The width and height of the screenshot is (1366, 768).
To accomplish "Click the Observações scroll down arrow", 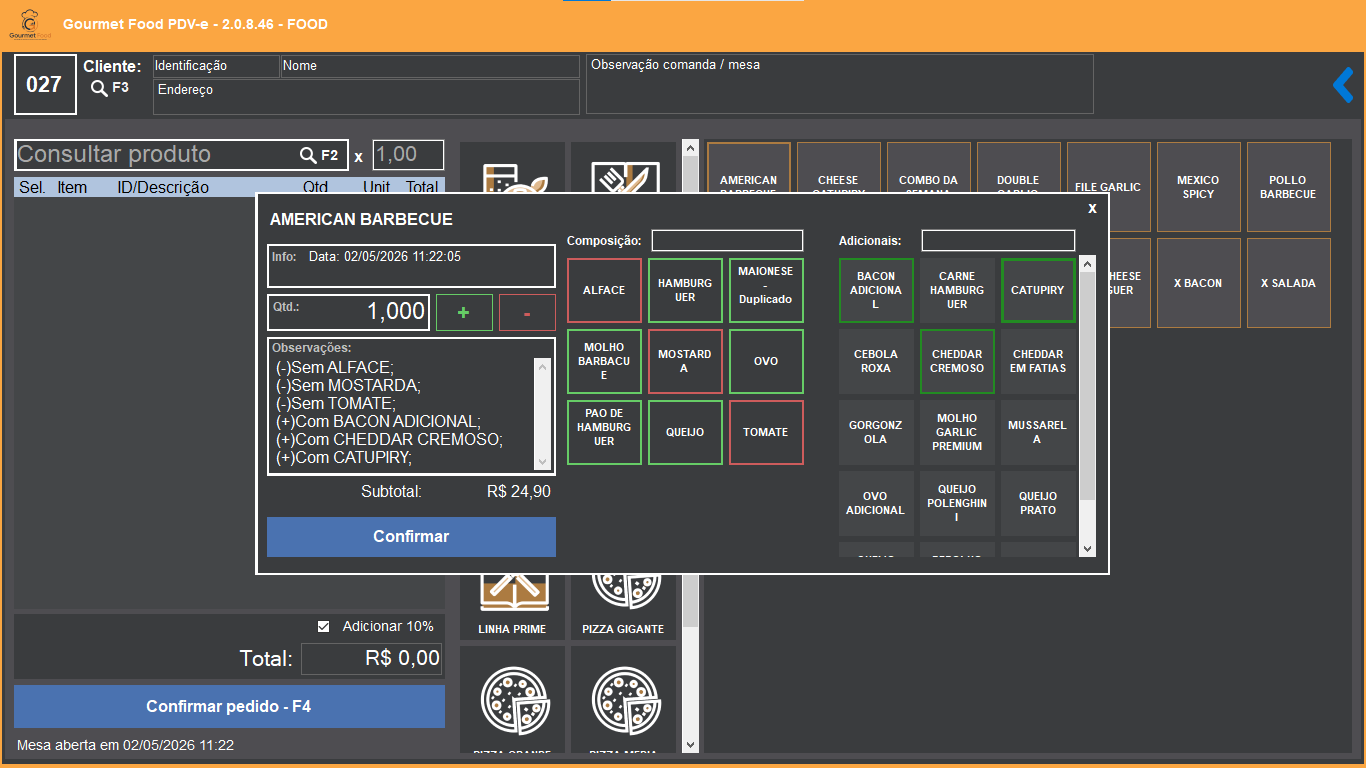I will tap(543, 461).
